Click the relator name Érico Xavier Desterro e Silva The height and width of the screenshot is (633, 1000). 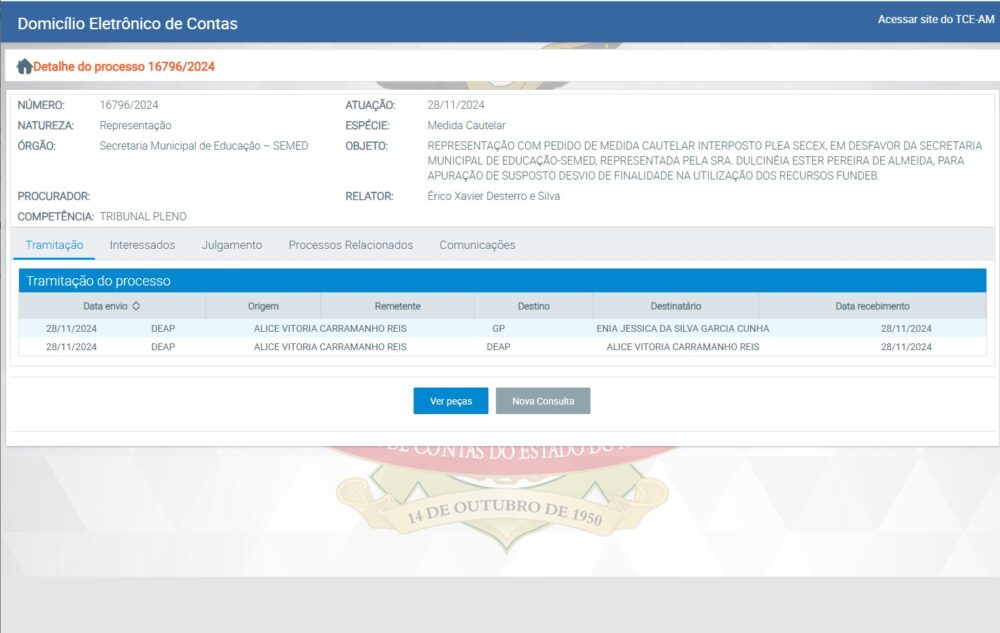click(x=493, y=196)
